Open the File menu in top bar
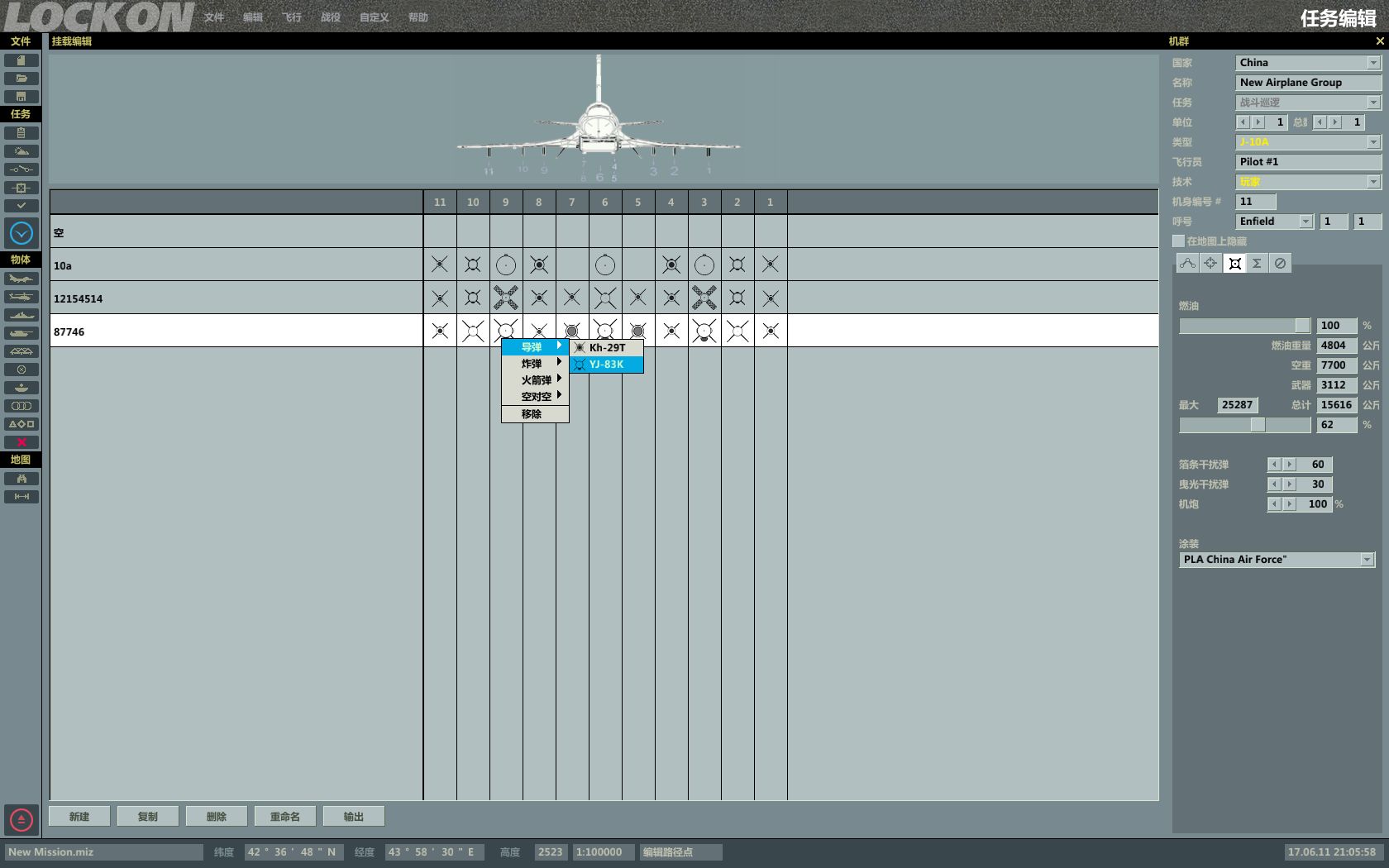Viewport: 1389px width, 868px height. coord(214,17)
